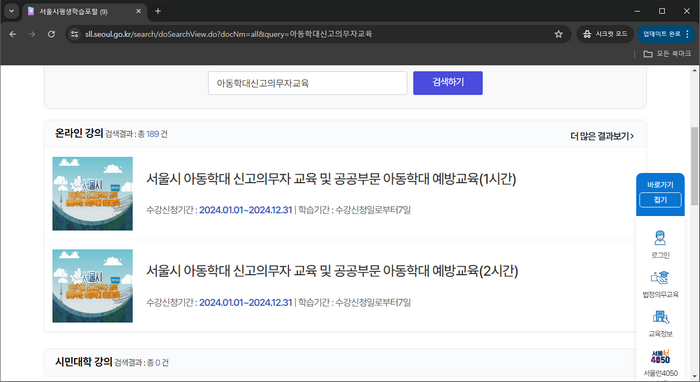Click the 온라인 강의 section heading
The width and height of the screenshot is (700, 382).
(x=79, y=133)
